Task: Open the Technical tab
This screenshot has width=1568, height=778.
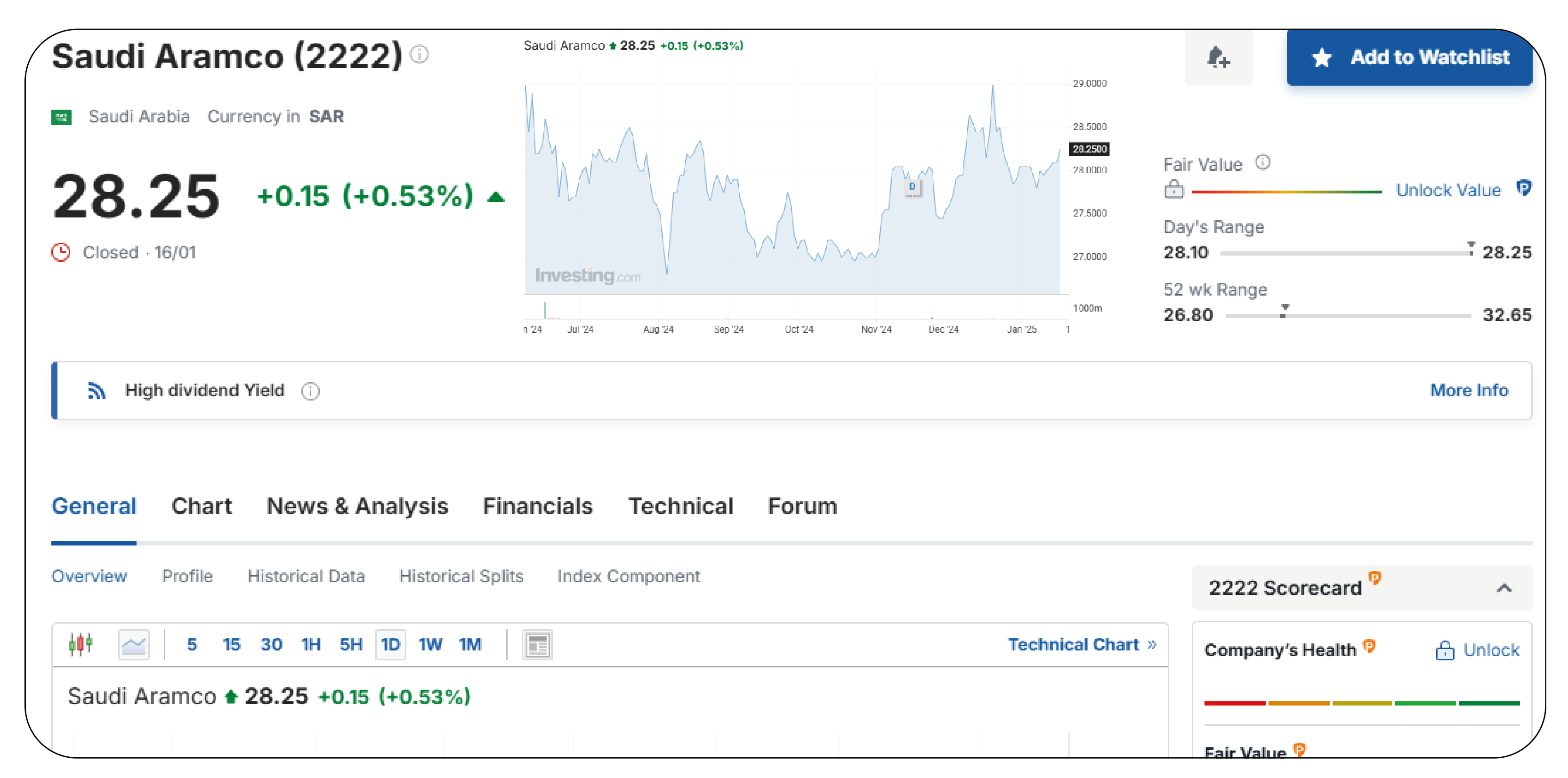Action: point(680,506)
